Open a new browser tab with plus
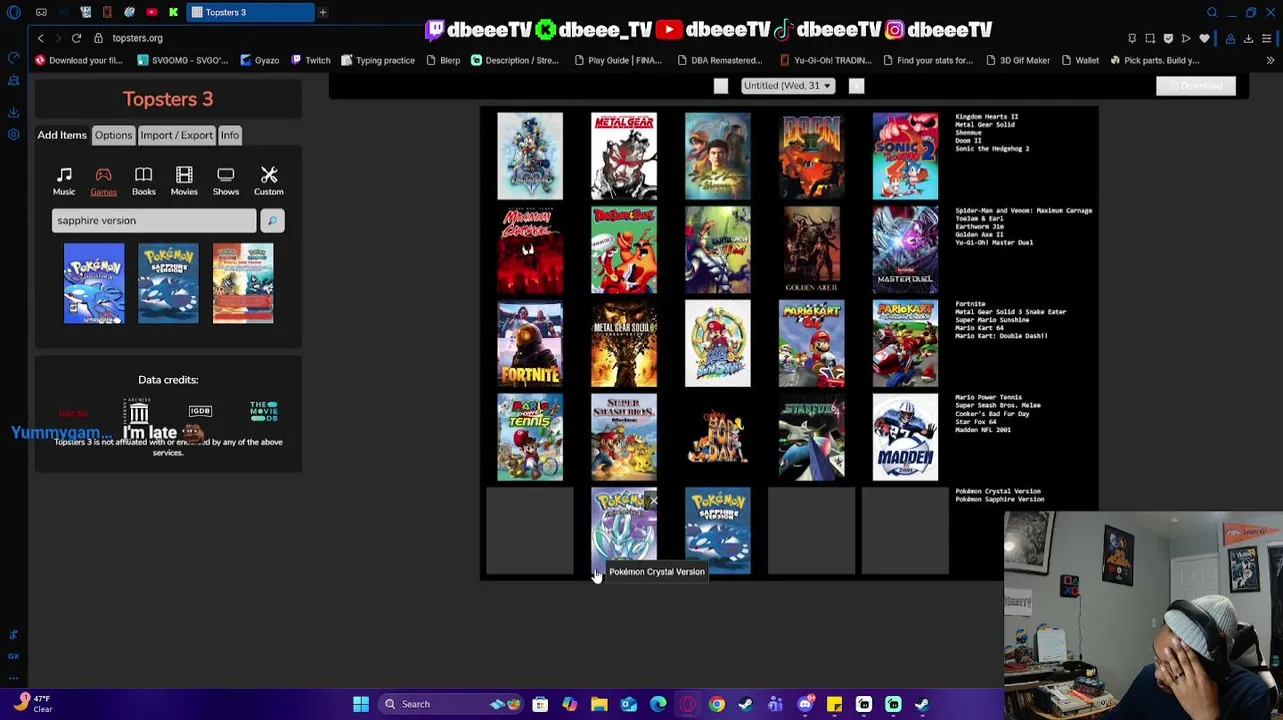The width and height of the screenshot is (1283, 720). tap(323, 12)
